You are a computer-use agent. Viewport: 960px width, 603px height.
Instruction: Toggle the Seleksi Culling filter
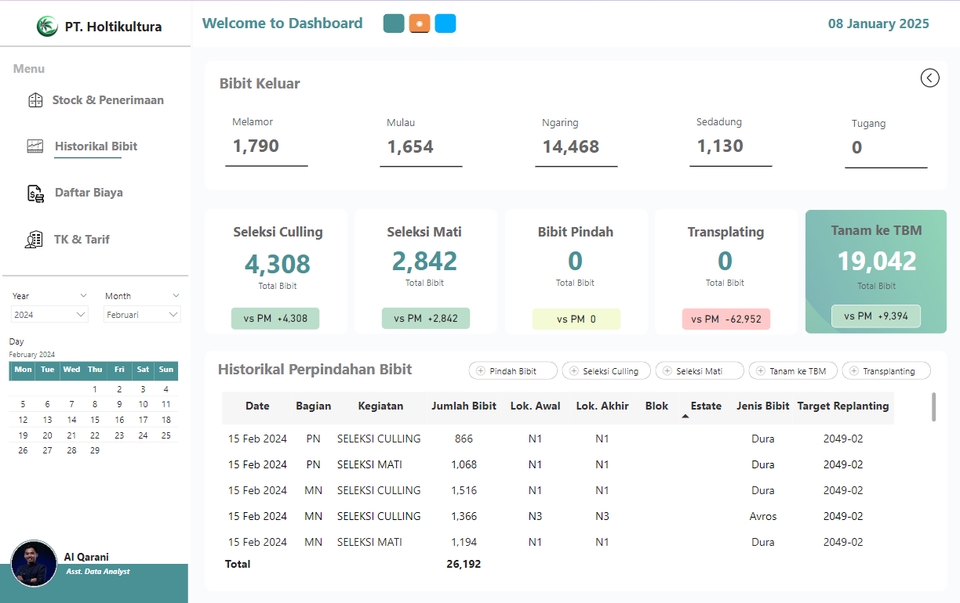coord(606,370)
